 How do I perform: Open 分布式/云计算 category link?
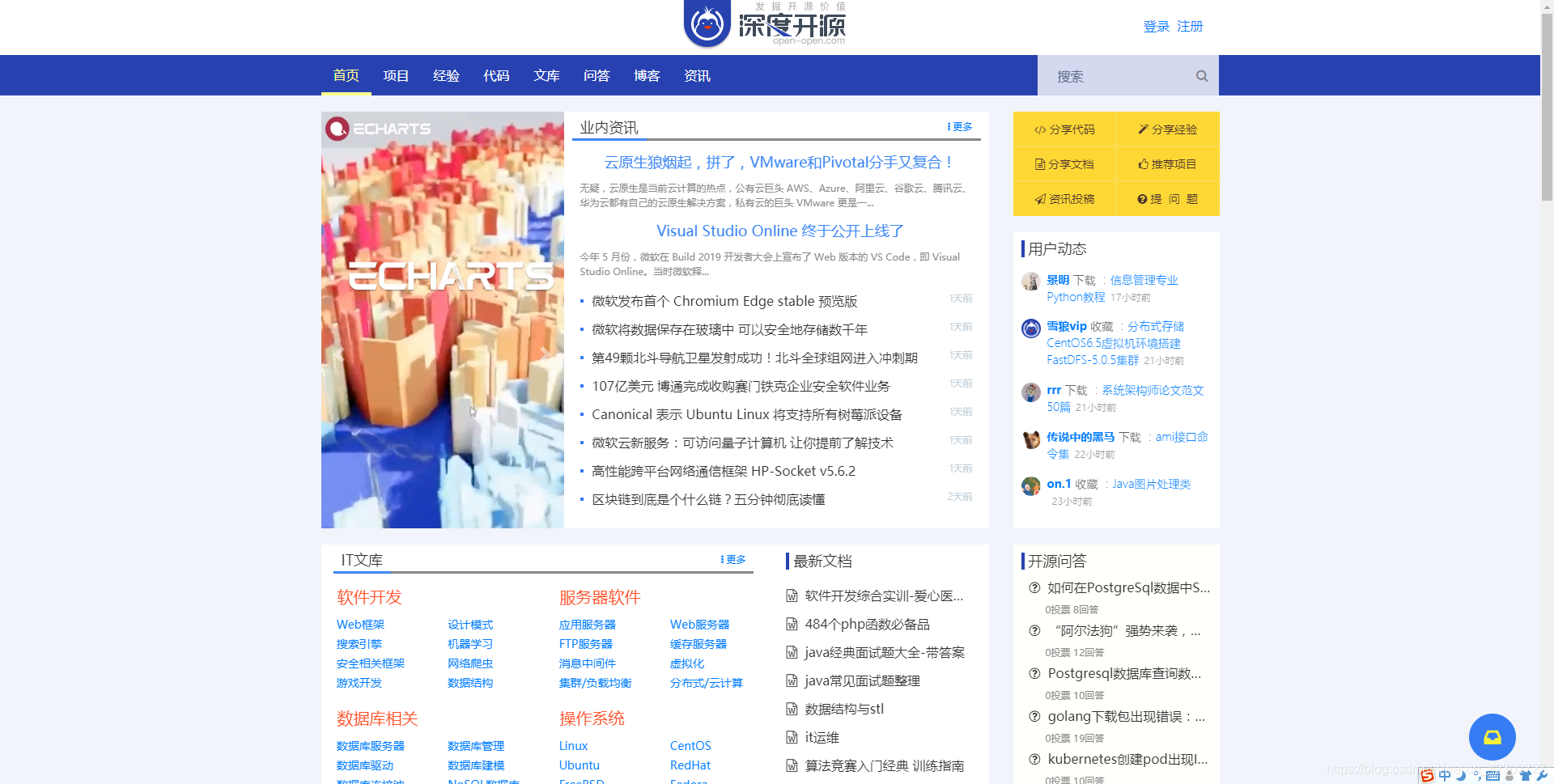pyautogui.click(x=707, y=683)
